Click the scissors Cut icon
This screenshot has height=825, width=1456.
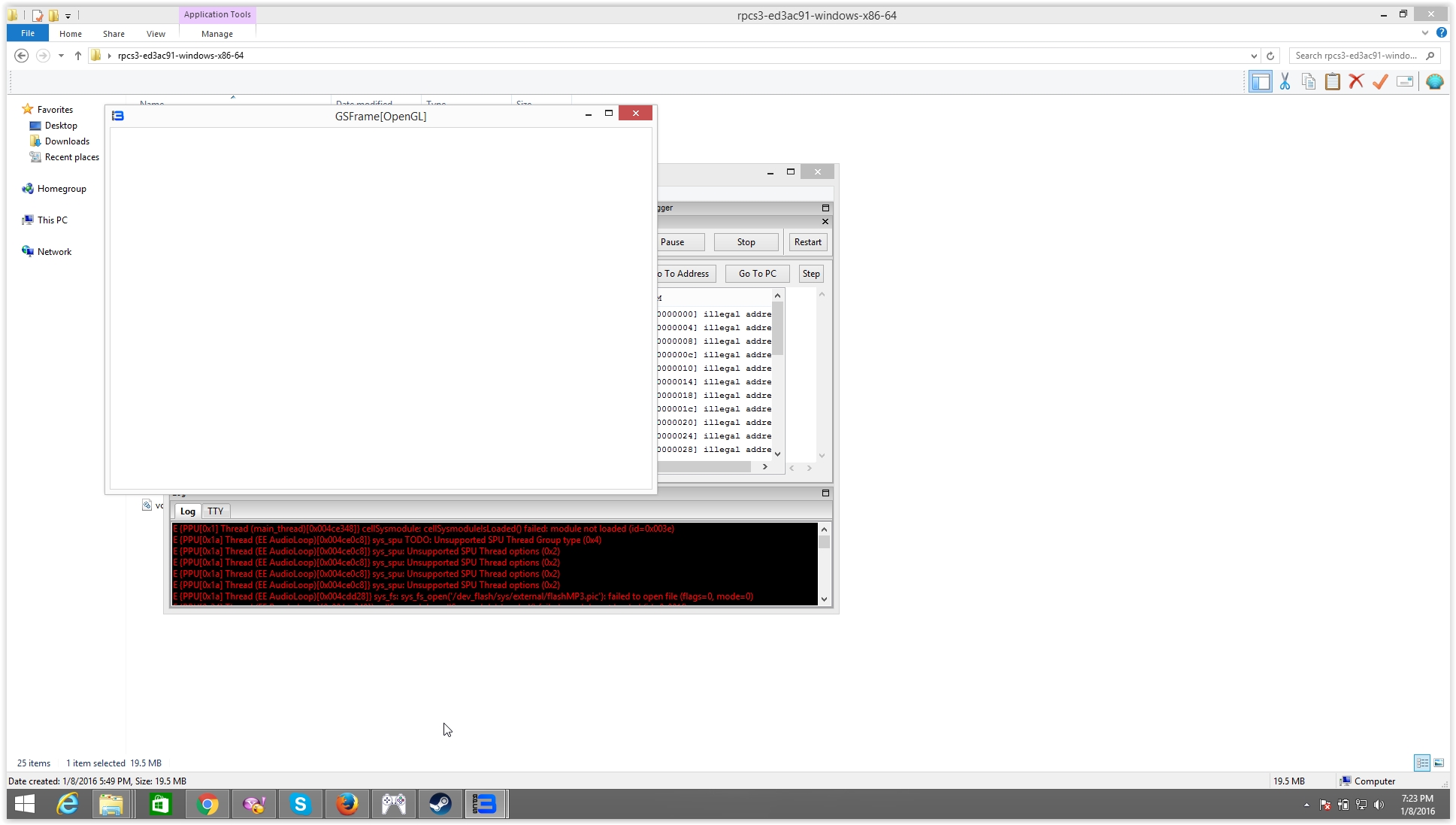(1285, 82)
